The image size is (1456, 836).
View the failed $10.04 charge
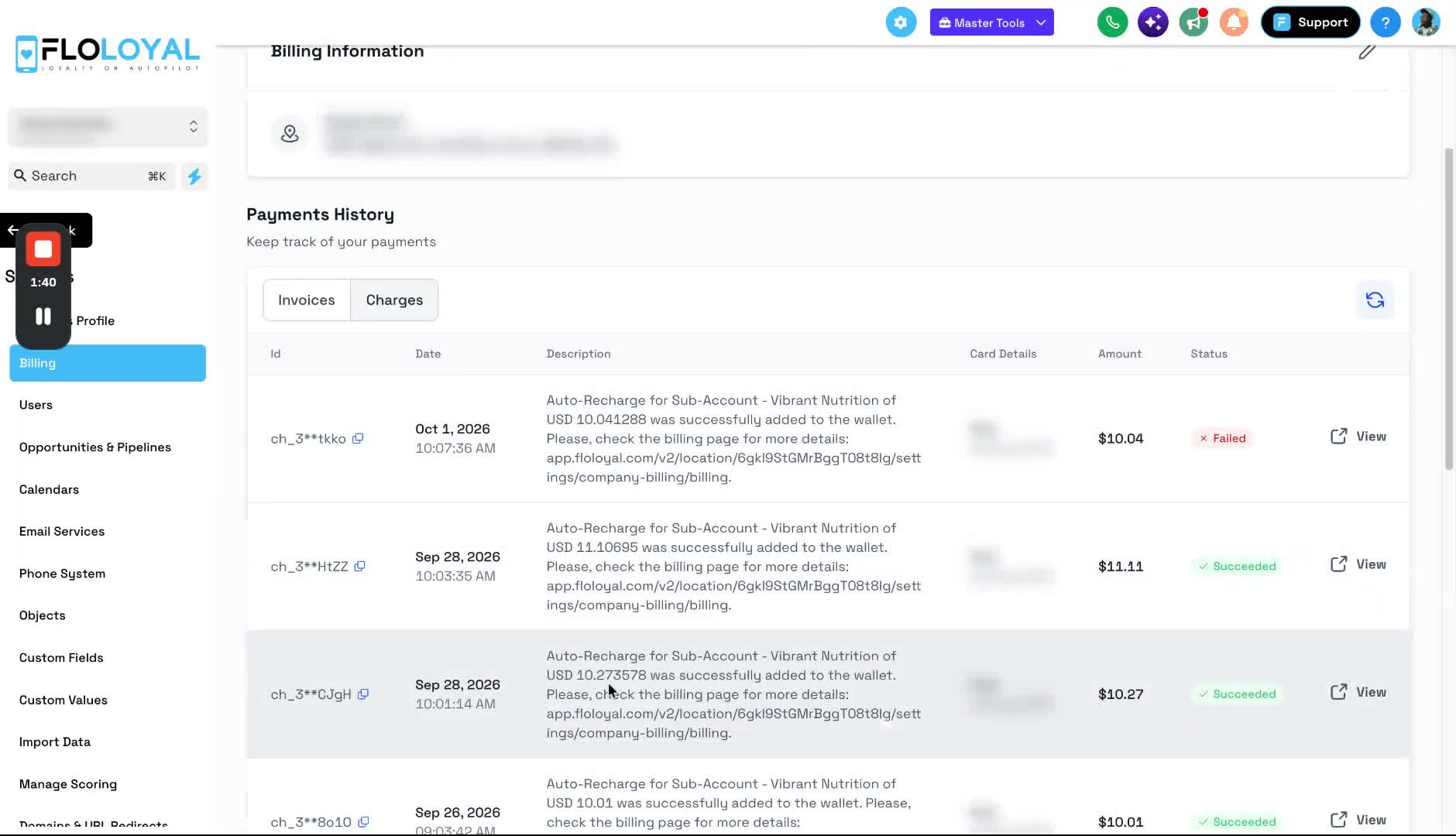pyautogui.click(x=1358, y=437)
